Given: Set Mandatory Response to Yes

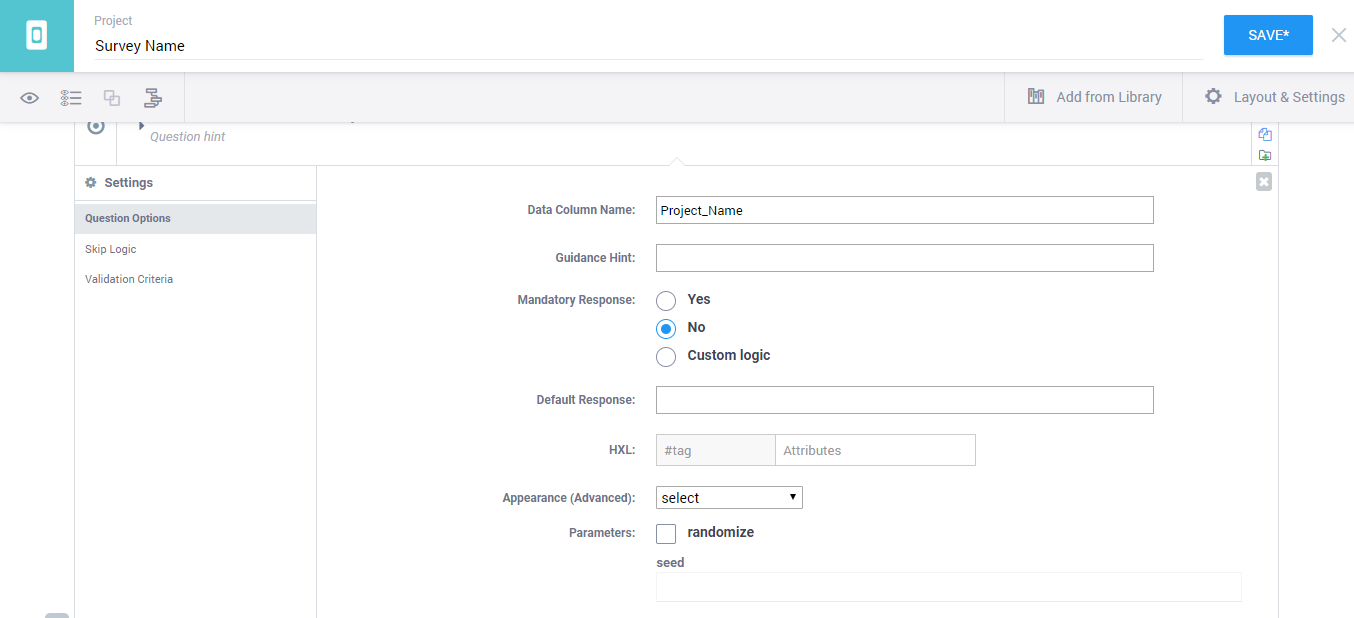Looking at the screenshot, I should (666, 300).
